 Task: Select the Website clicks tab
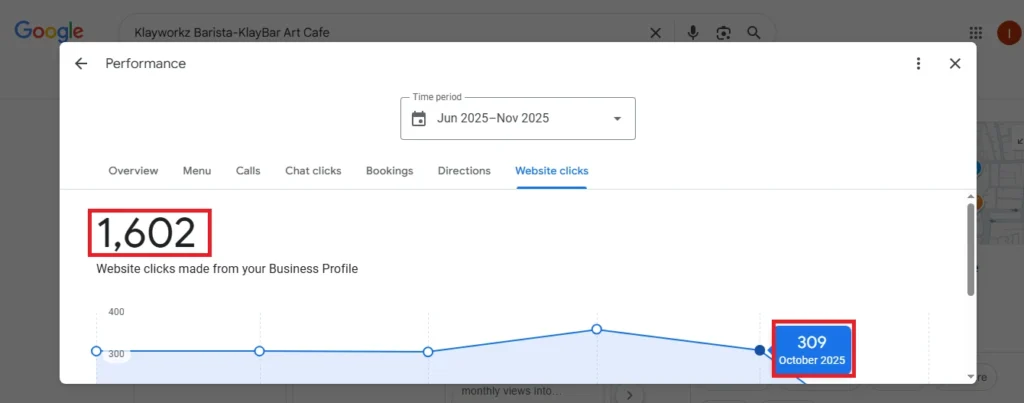click(552, 170)
